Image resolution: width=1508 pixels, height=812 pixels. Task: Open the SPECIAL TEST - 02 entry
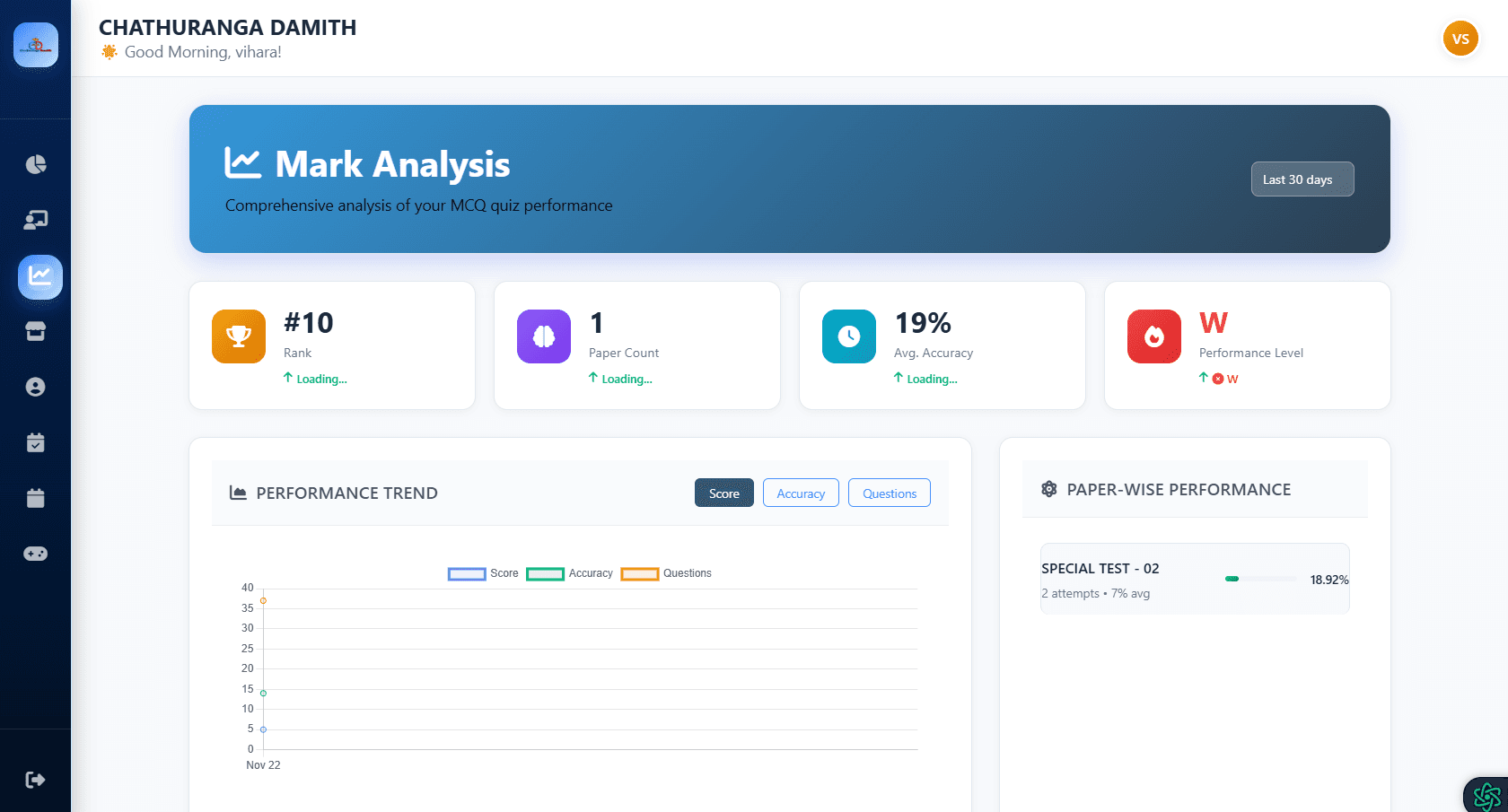(1195, 579)
